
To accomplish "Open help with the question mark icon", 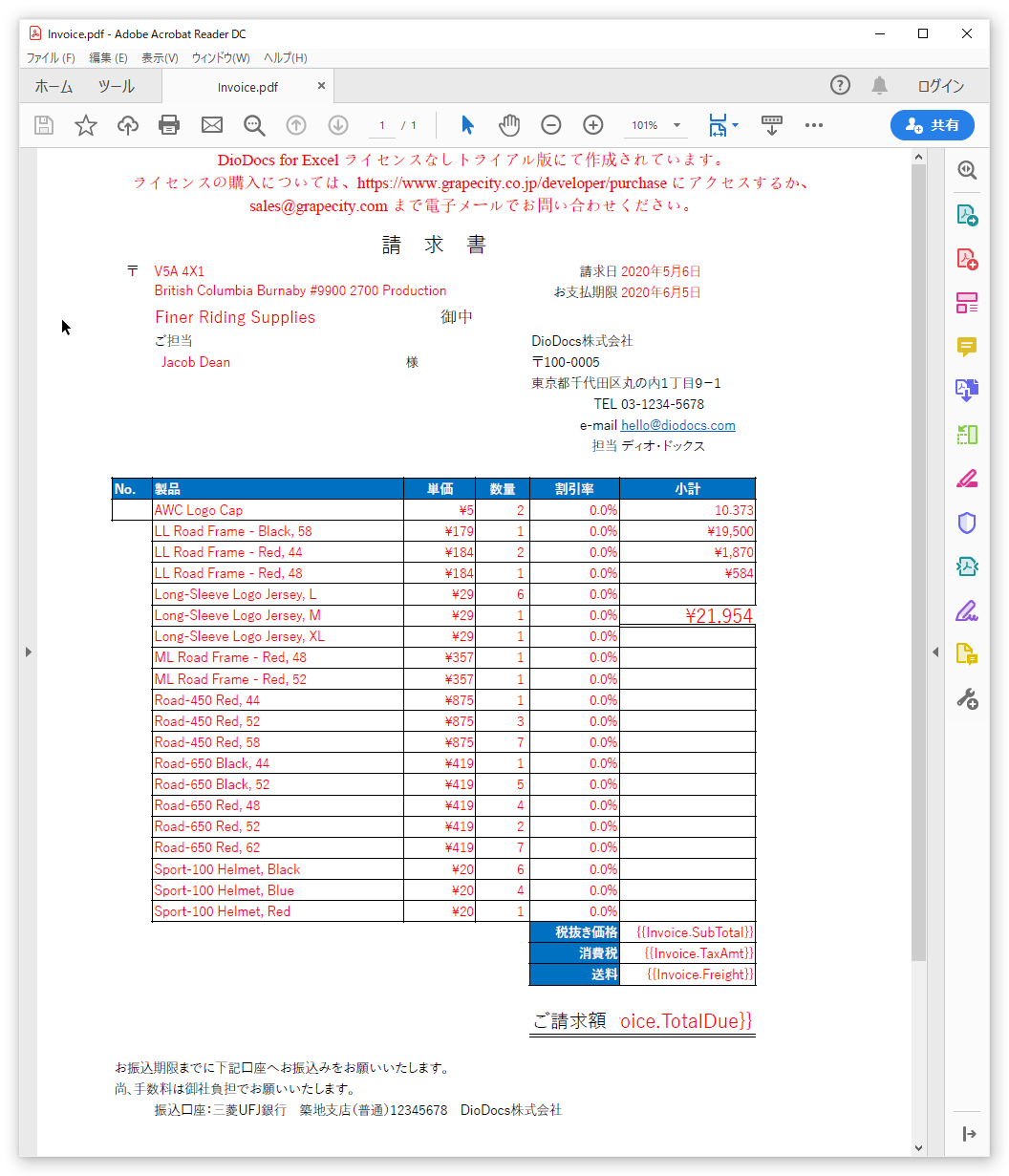I will tap(840, 85).
